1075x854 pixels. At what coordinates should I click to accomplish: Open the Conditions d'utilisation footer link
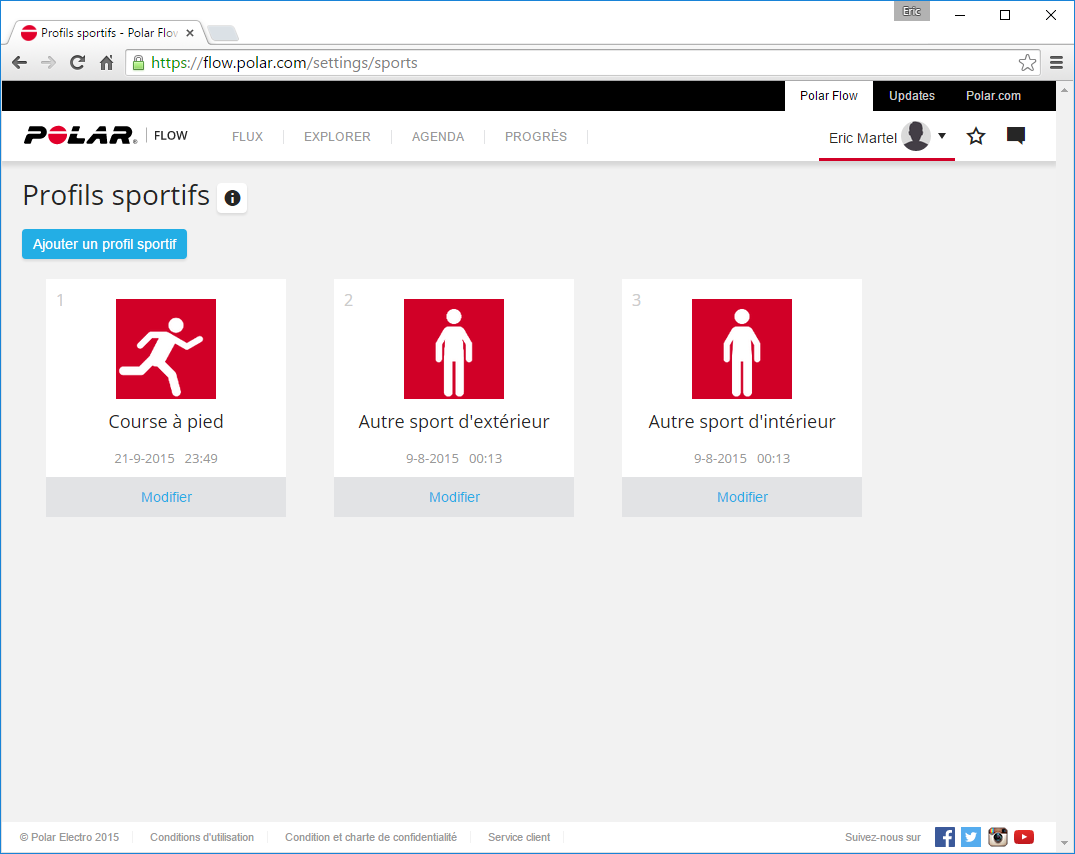click(202, 837)
